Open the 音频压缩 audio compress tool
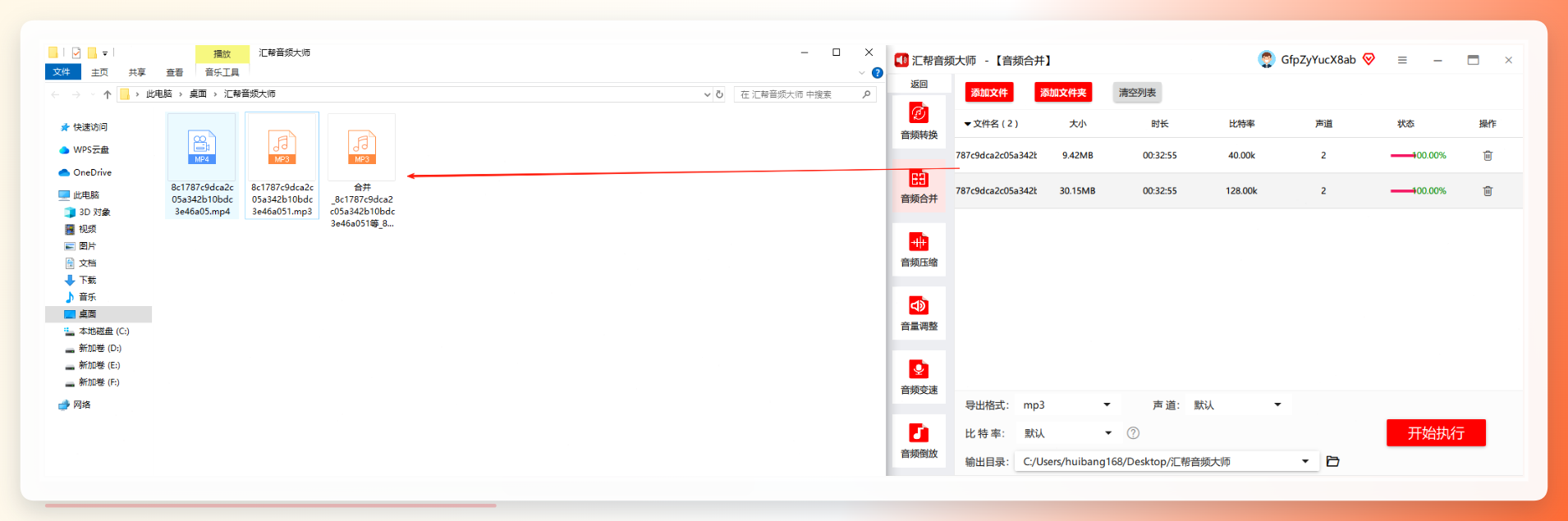The width and height of the screenshot is (1568, 521). point(919,249)
